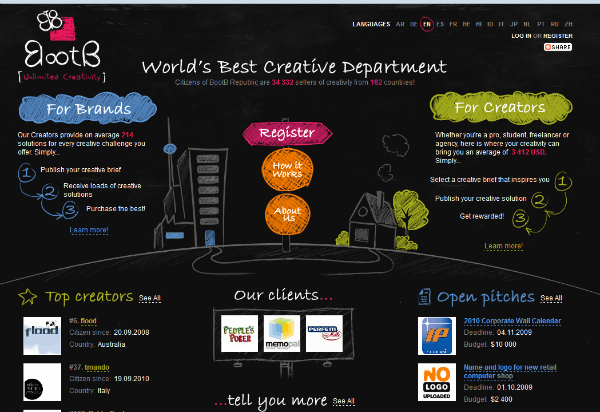Viewport: 600px width, 412px height.
Task: Click the 'Our clients...' heading
Action: tap(283, 295)
